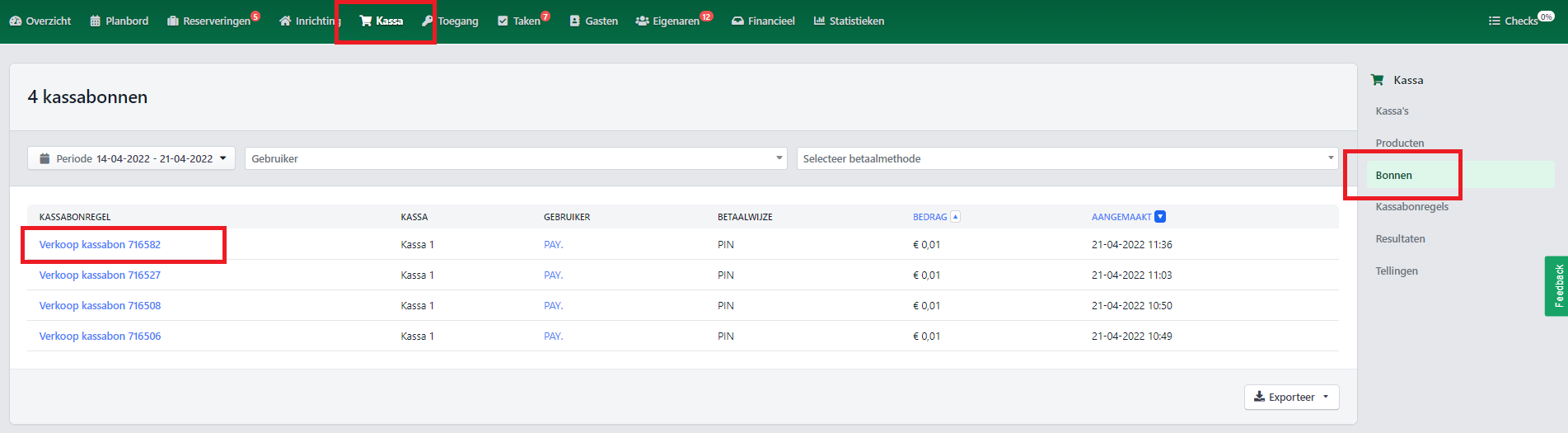Sort by the AANGEMAAKT column

[1121, 217]
